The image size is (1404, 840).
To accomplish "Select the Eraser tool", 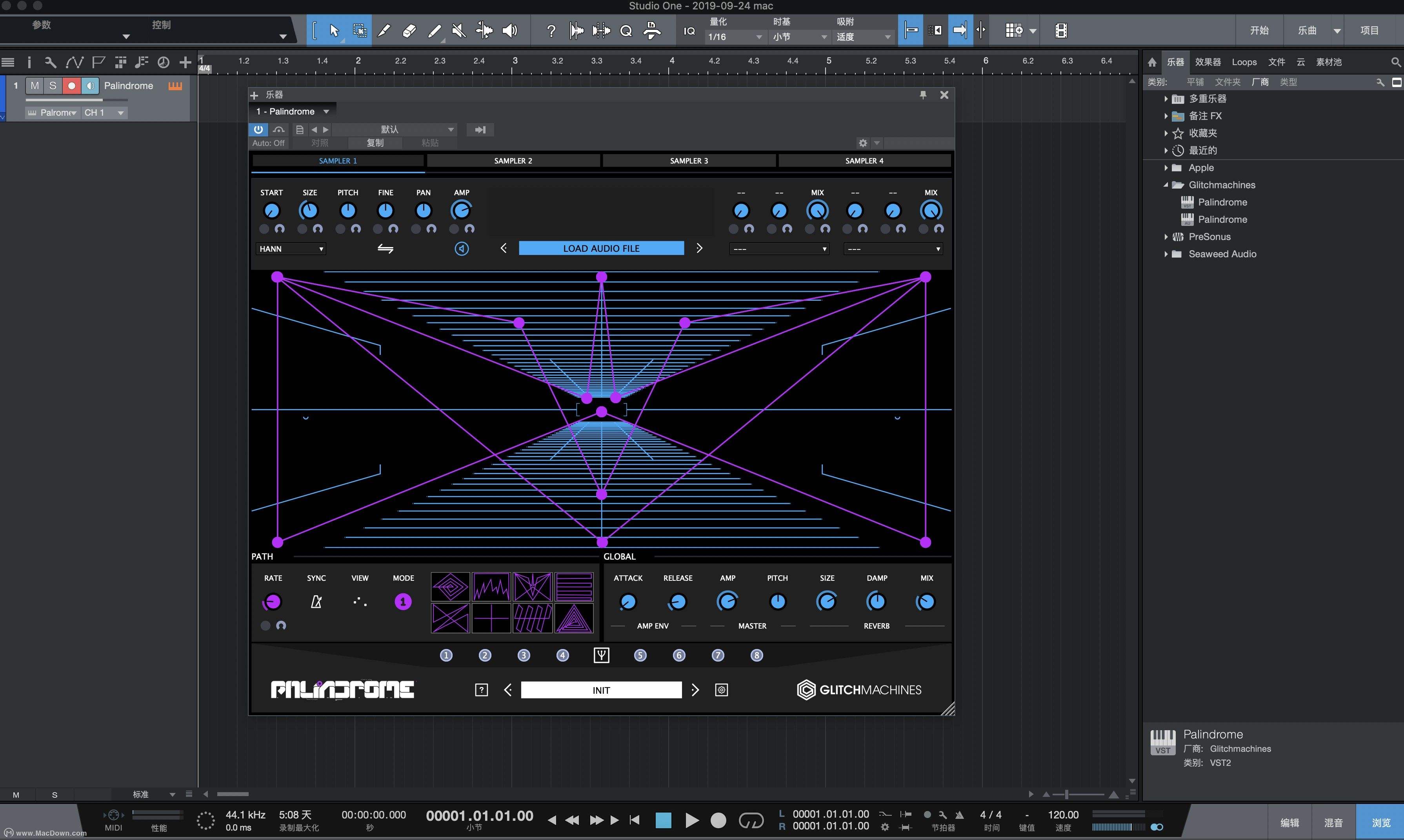I will point(409,31).
